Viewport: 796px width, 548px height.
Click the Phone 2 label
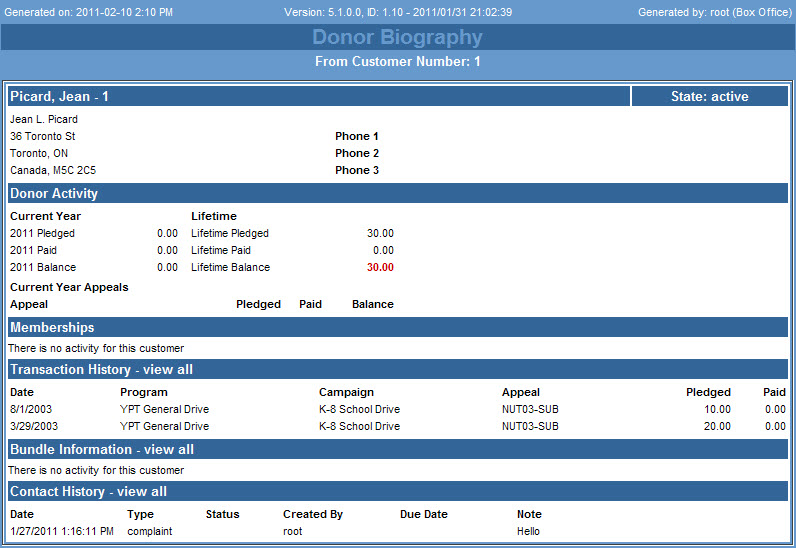click(x=357, y=153)
